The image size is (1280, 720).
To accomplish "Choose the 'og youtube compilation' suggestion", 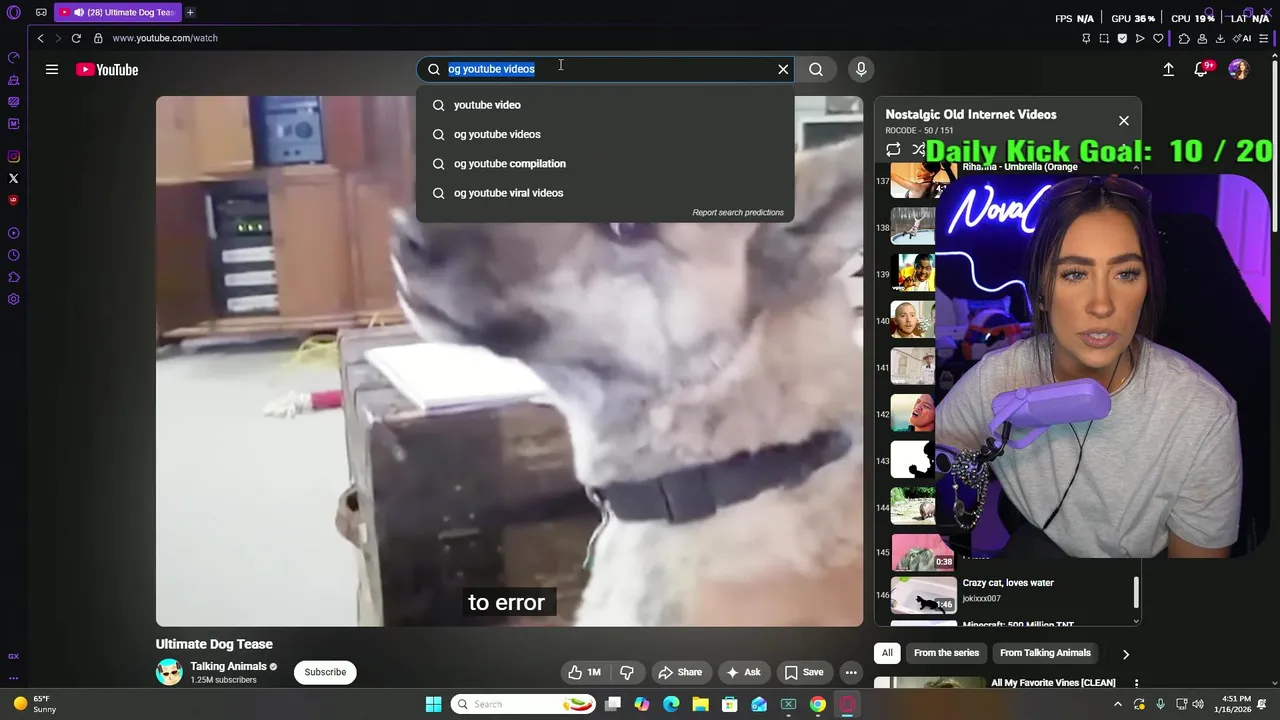I will 605,164.
